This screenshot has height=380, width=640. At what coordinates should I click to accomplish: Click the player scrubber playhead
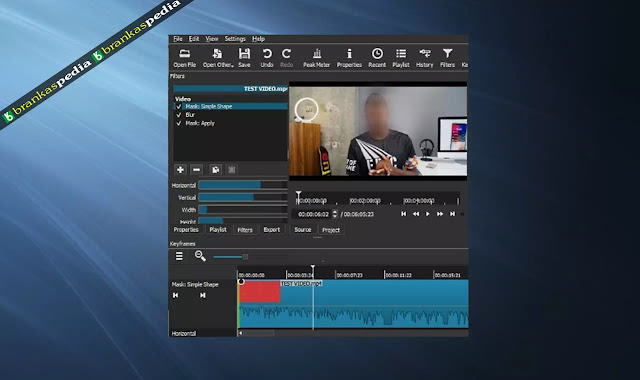tap(299, 194)
